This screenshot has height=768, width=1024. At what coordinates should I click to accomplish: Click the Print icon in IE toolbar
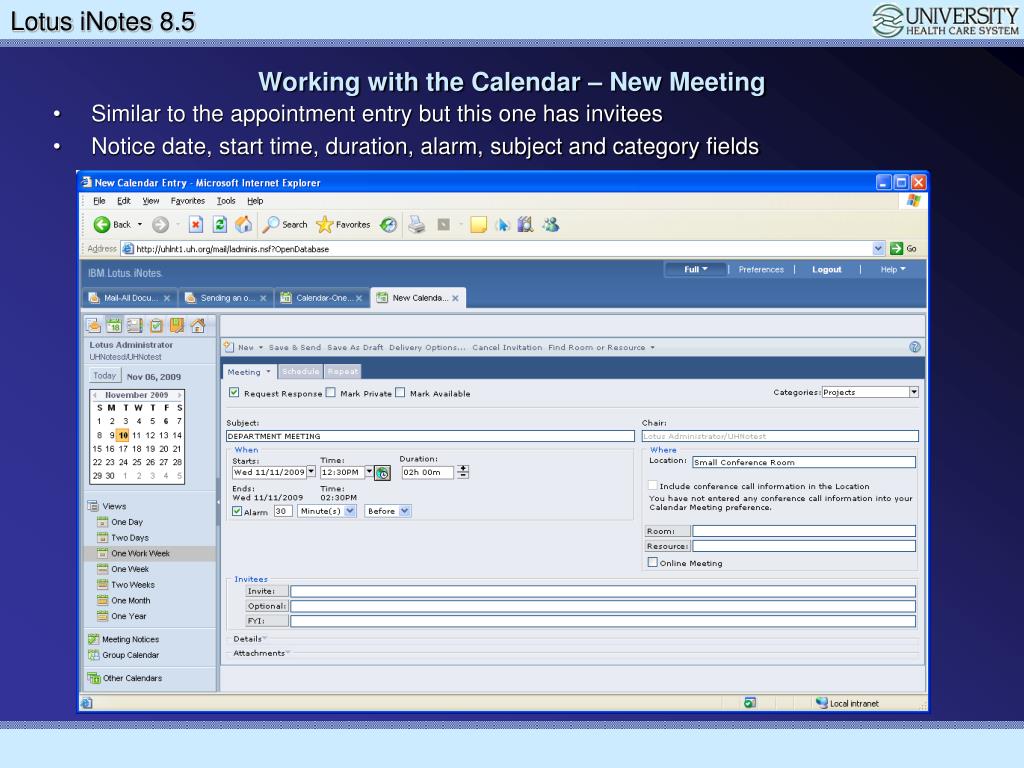tap(417, 225)
